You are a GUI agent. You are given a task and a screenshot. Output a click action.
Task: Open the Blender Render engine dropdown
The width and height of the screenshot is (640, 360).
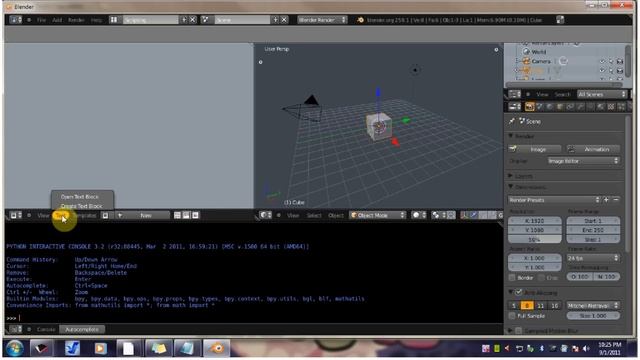point(322,20)
